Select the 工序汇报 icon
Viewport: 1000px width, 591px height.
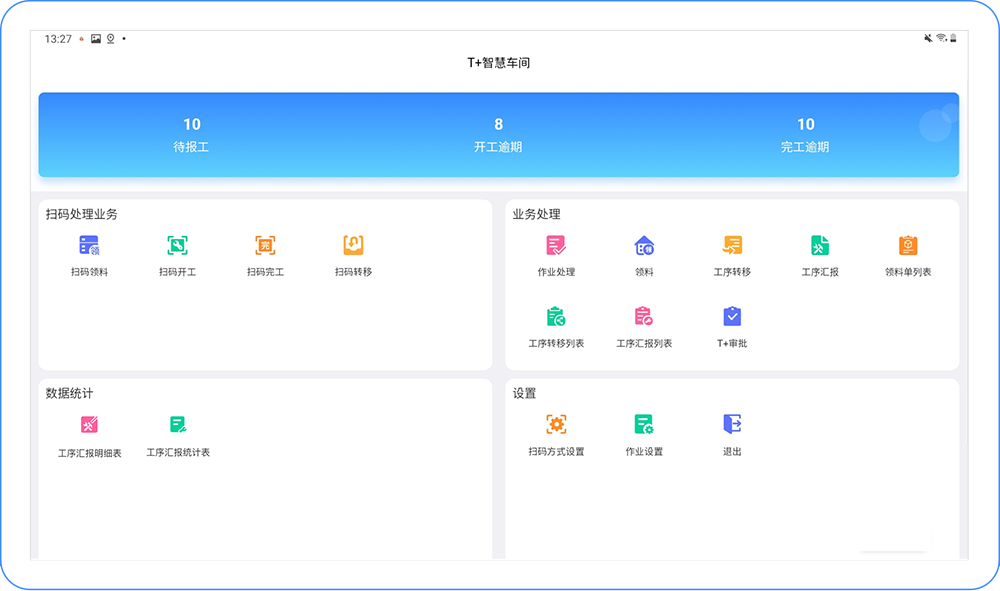(x=820, y=246)
